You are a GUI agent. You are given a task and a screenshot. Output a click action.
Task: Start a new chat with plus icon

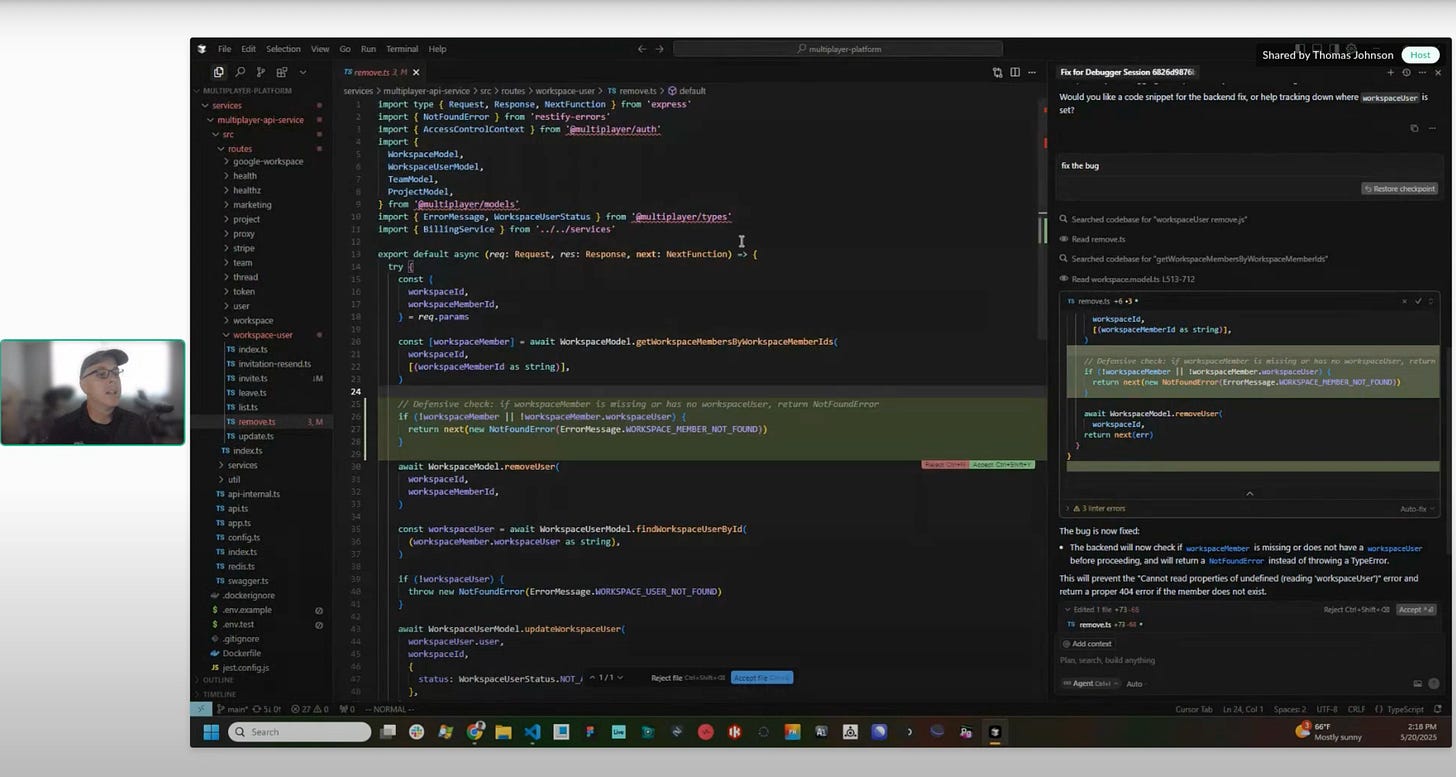click(1390, 72)
